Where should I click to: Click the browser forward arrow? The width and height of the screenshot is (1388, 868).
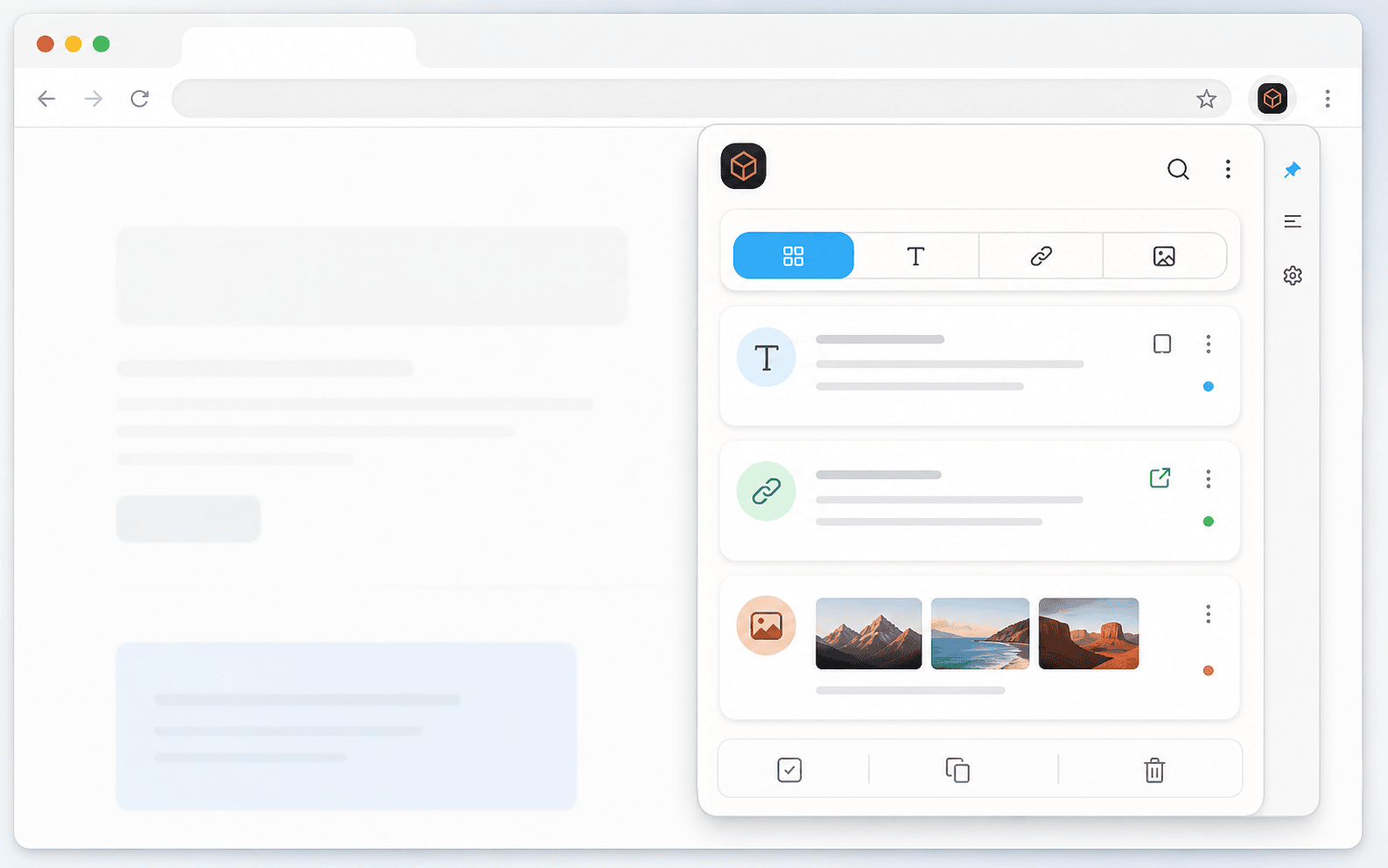coord(94,99)
